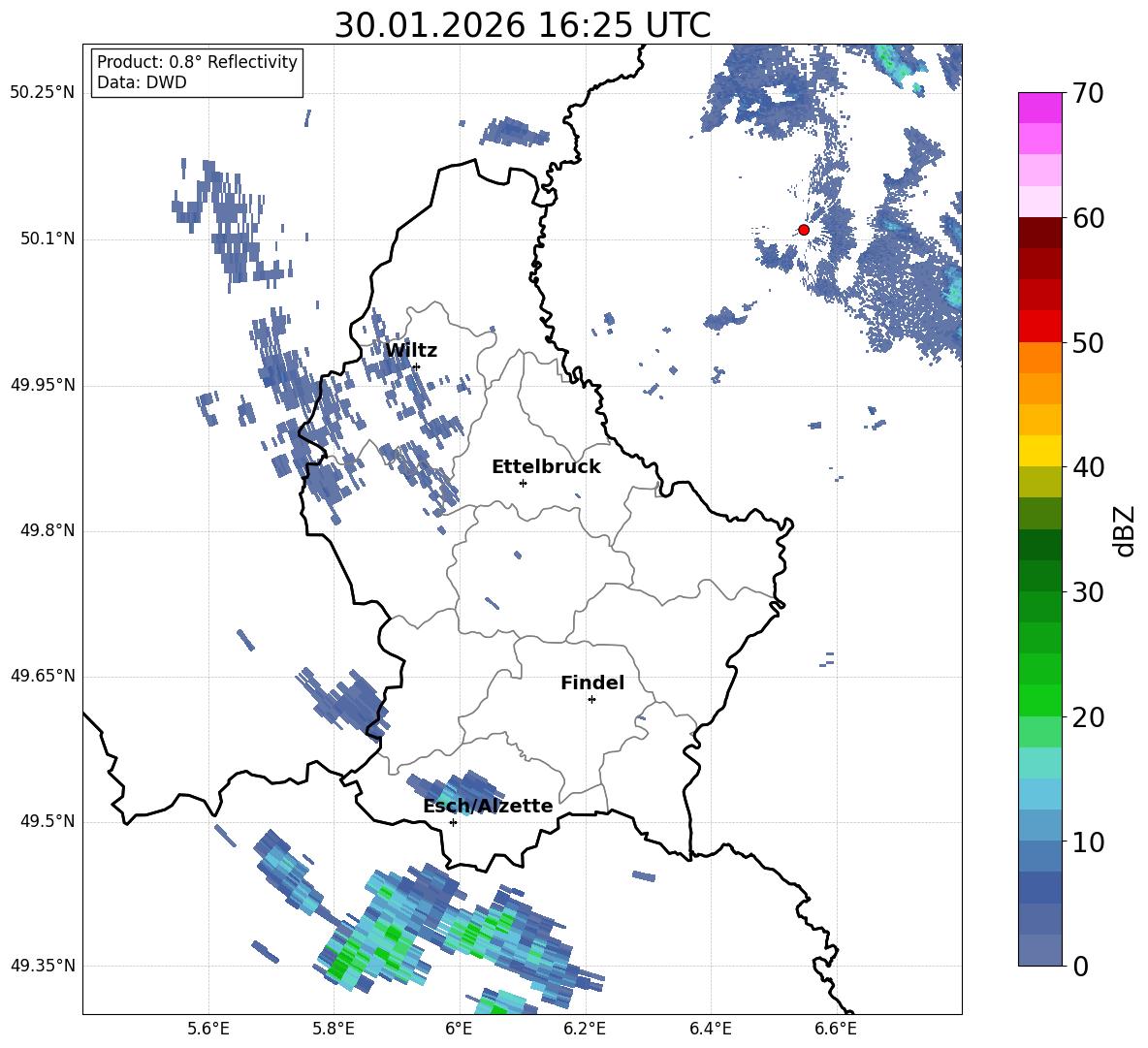Click the red radar site marker dot
Viewport: 1148px width, 1048px height.
(x=803, y=230)
